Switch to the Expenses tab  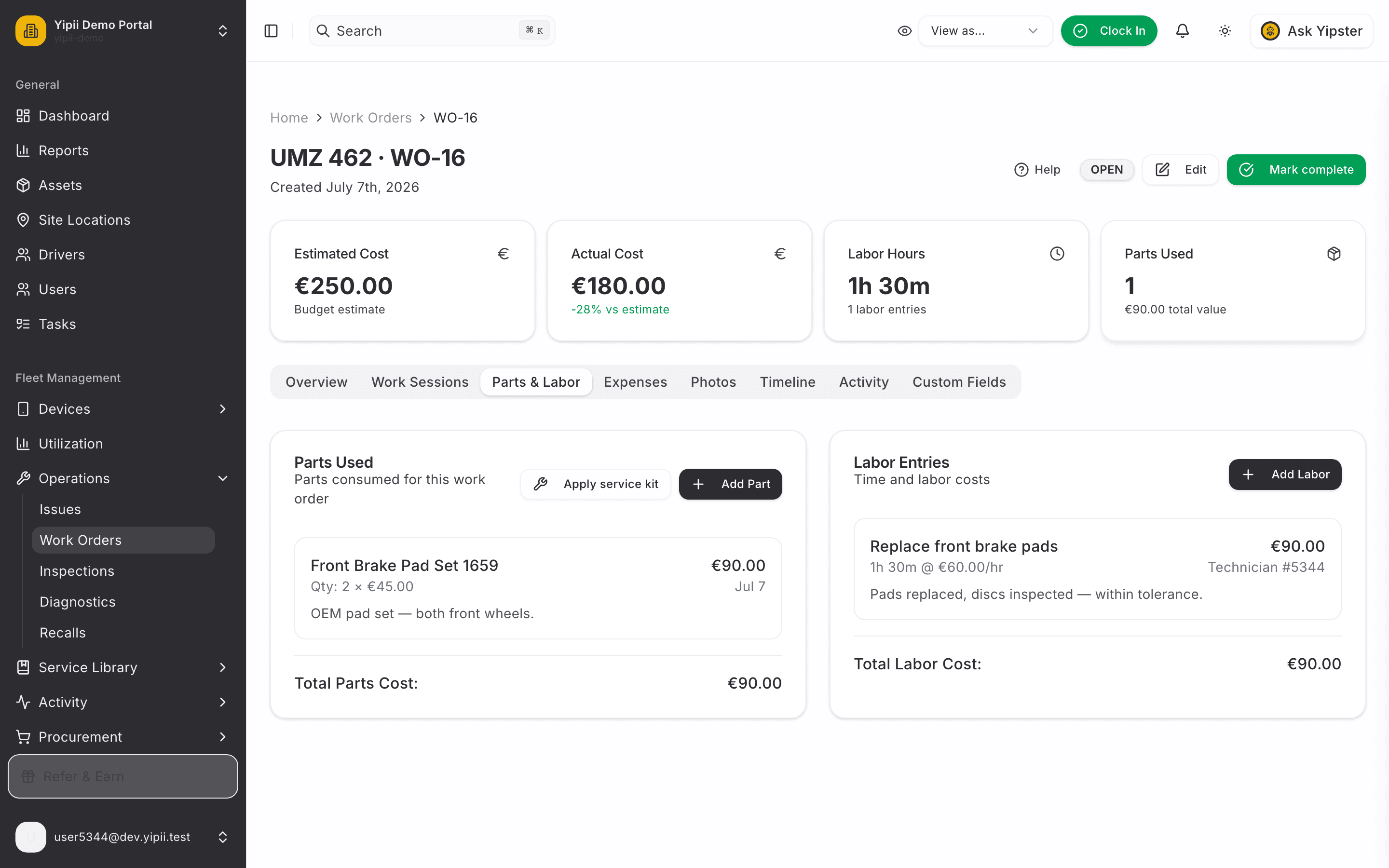tap(635, 382)
